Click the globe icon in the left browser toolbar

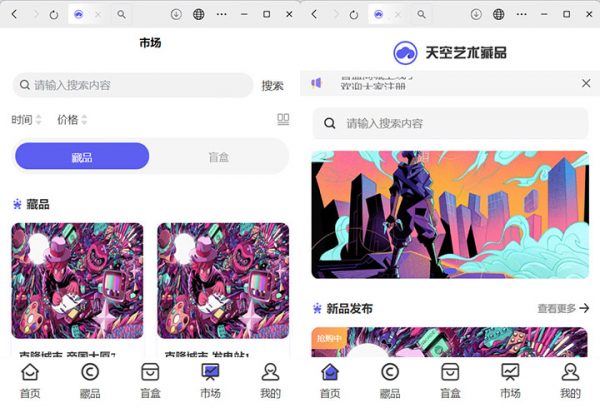coord(199,15)
